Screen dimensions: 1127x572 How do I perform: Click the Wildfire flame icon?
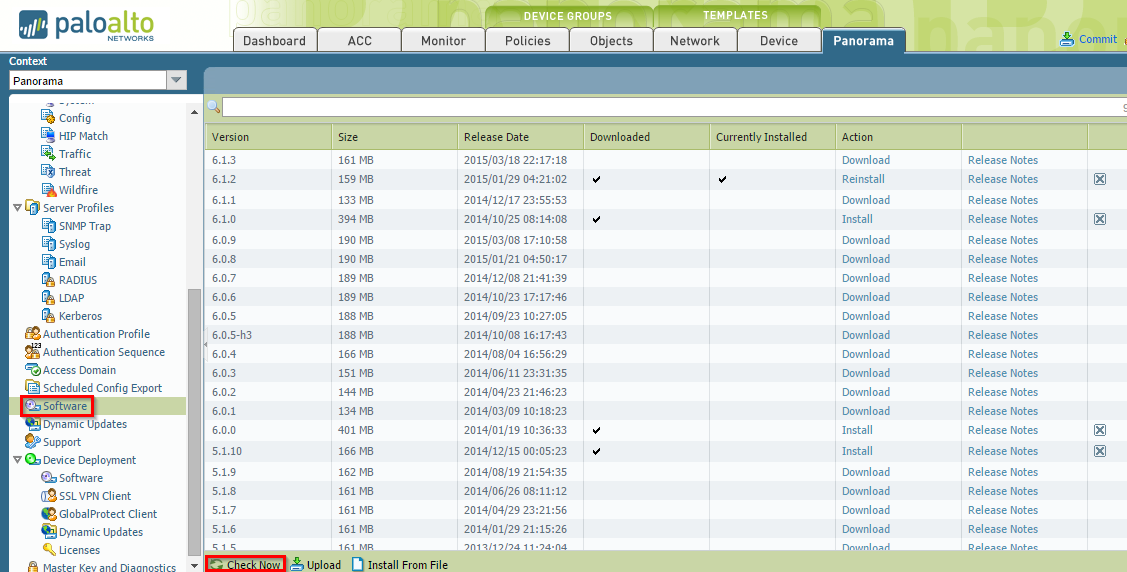pyautogui.click(x=48, y=190)
